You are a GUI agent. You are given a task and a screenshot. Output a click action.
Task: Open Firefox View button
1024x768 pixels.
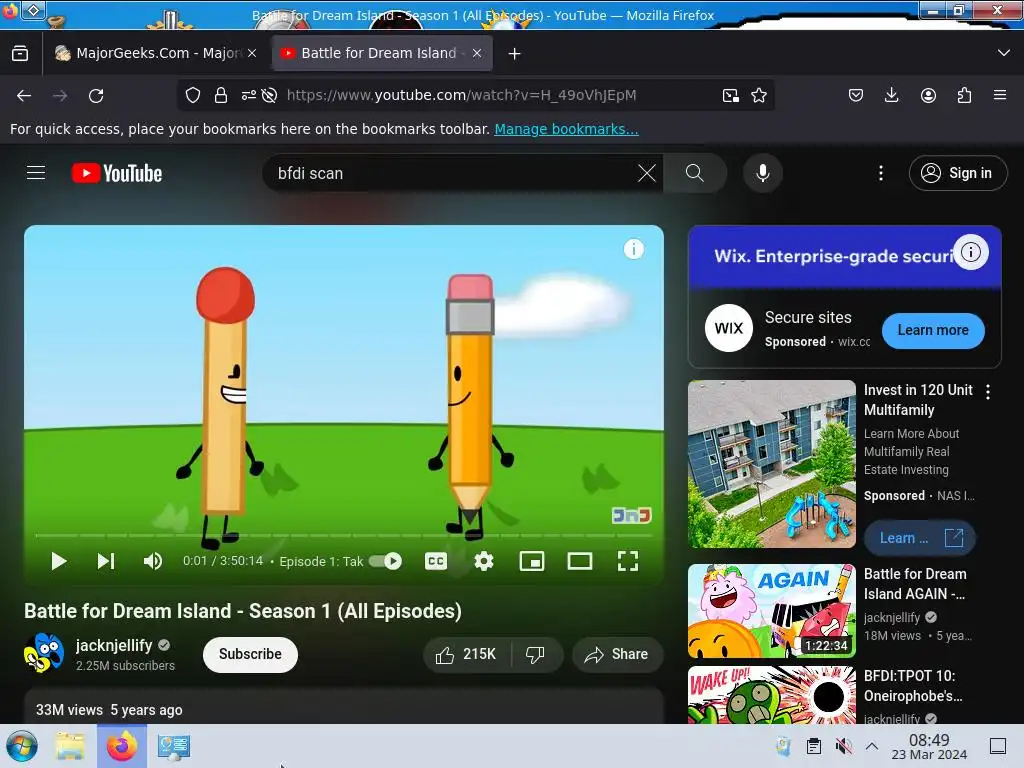[x=20, y=53]
